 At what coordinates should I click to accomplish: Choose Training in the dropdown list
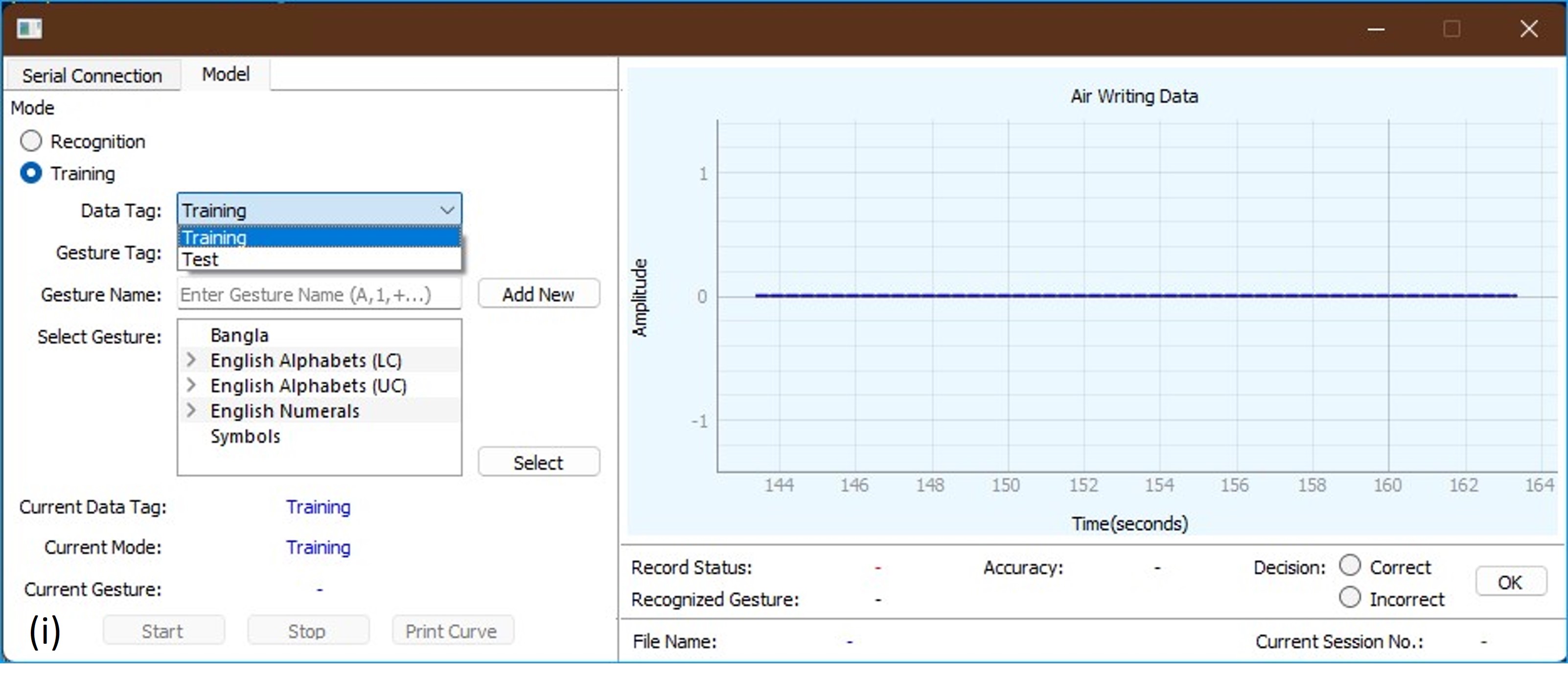tap(319, 237)
